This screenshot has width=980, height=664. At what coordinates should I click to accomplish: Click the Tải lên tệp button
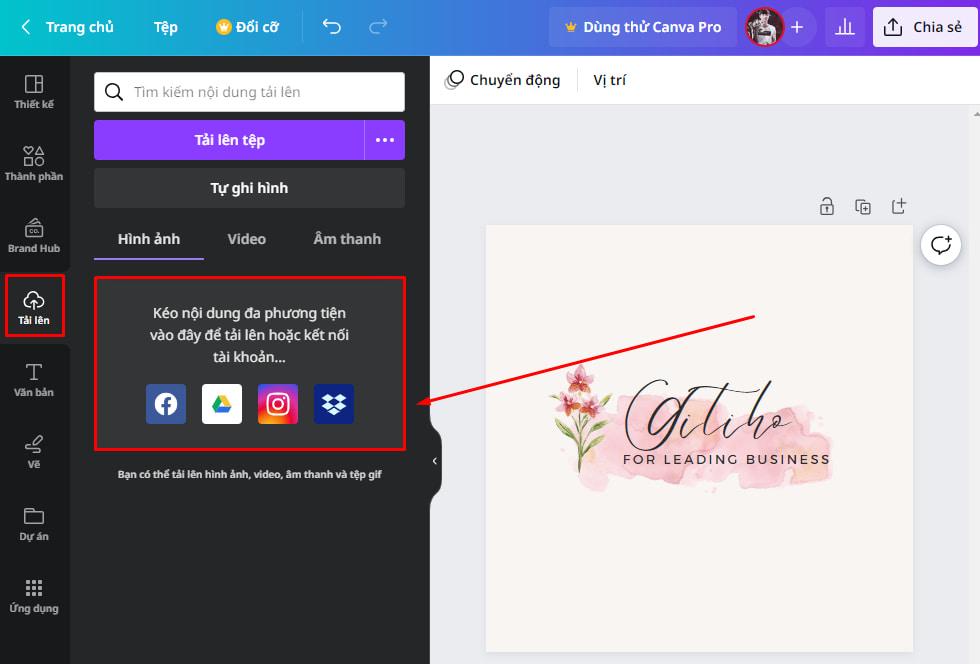(230, 140)
